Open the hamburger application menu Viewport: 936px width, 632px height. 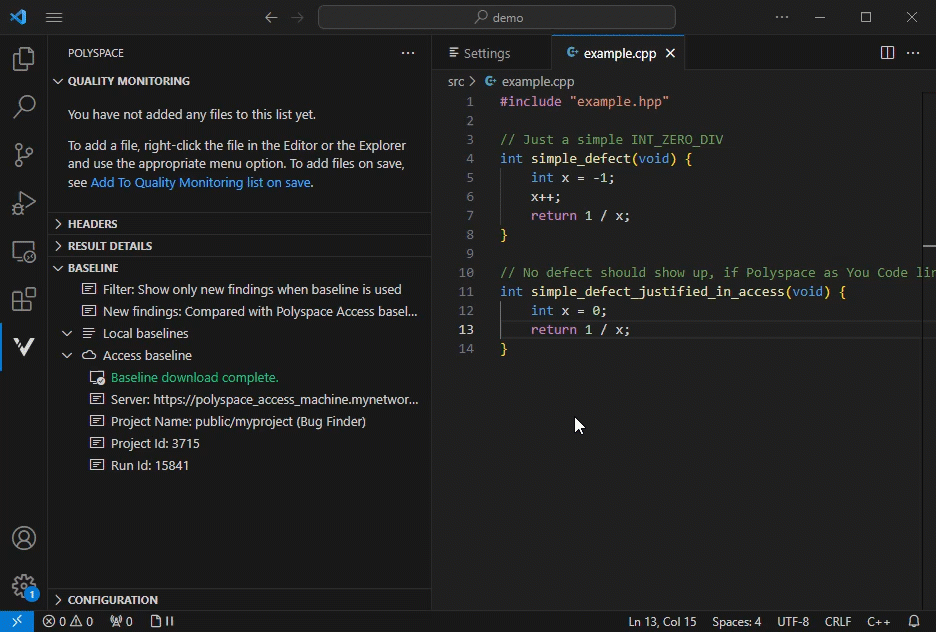pyautogui.click(x=54, y=17)
